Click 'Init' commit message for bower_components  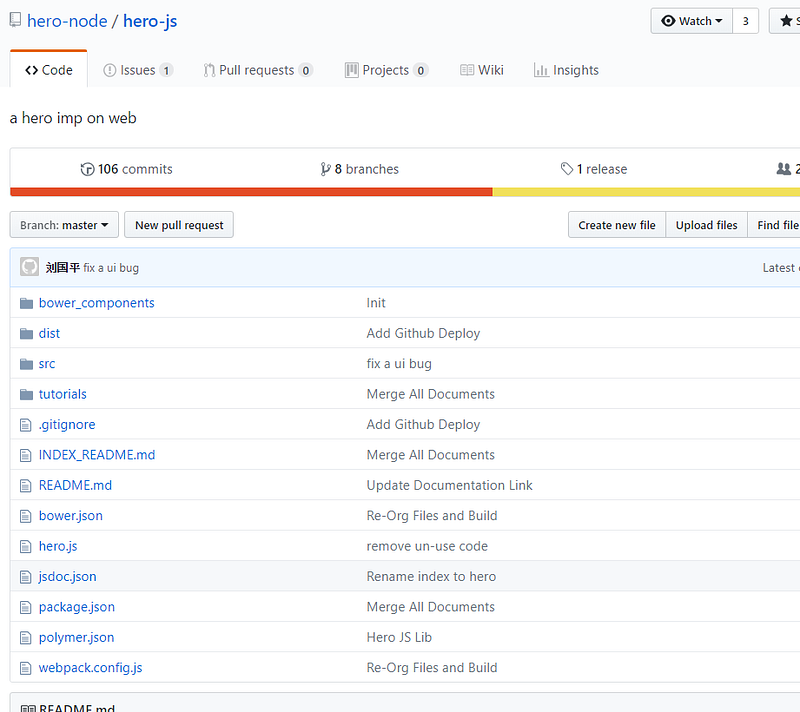pyautogui.click(x=376, y=303)
